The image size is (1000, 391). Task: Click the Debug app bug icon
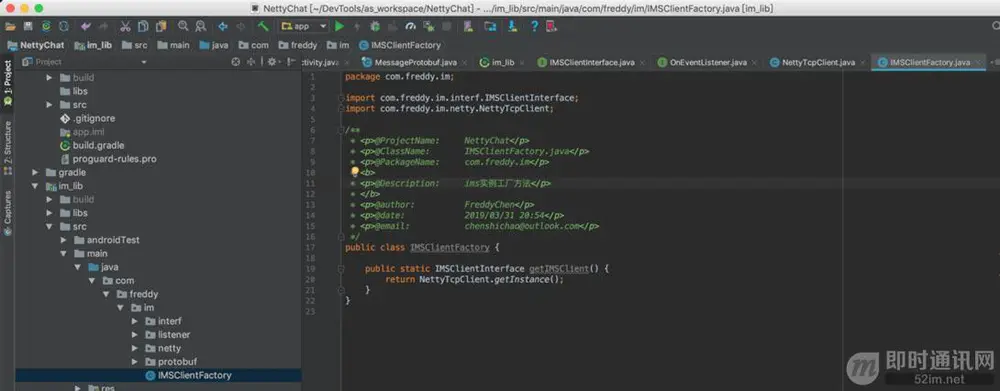click(375, 26)
